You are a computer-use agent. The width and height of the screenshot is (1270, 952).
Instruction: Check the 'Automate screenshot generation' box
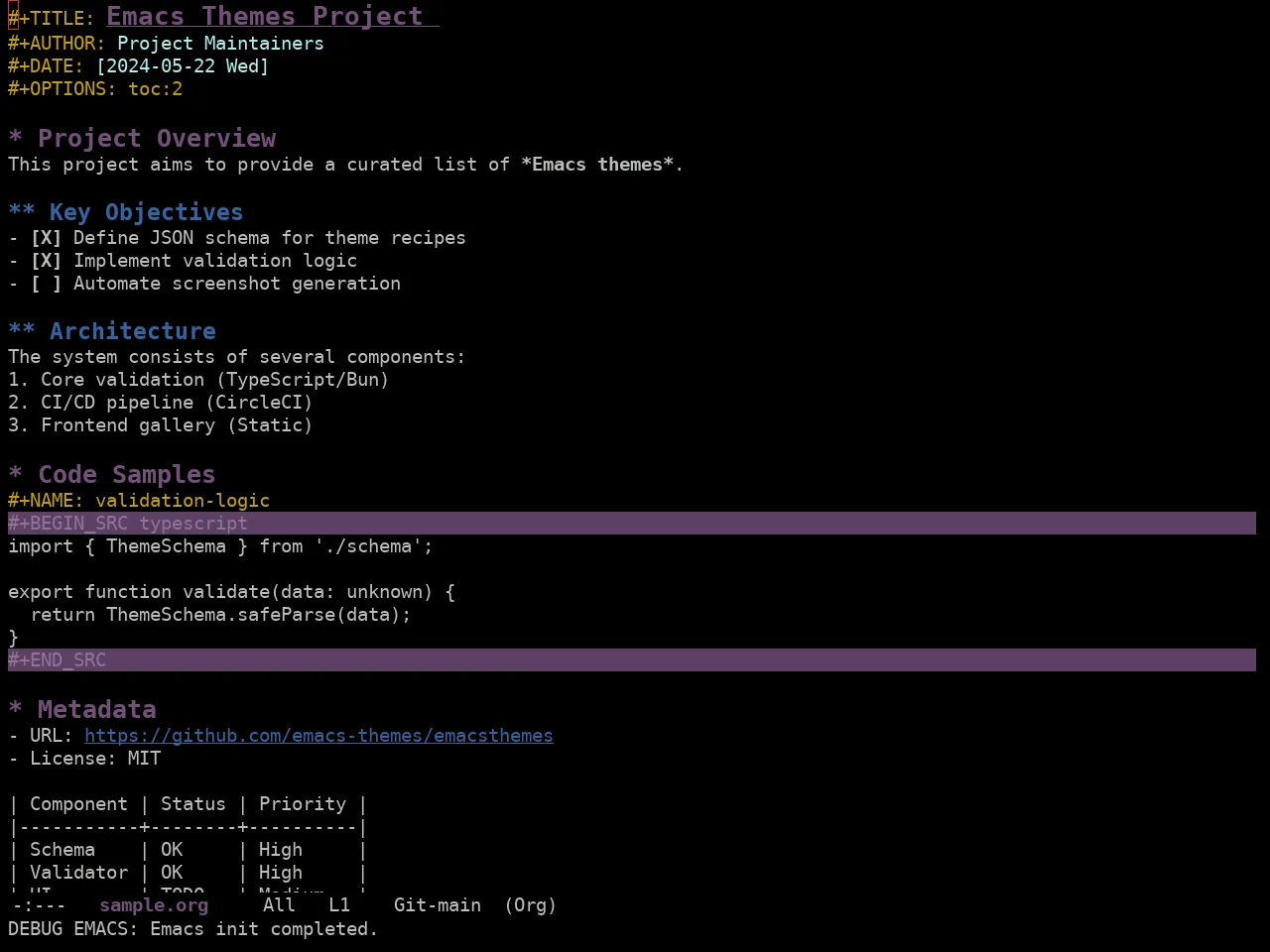pos(46,284)
